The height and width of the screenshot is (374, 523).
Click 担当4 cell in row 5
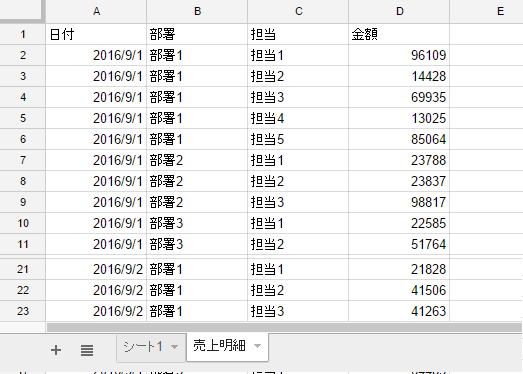298,118
